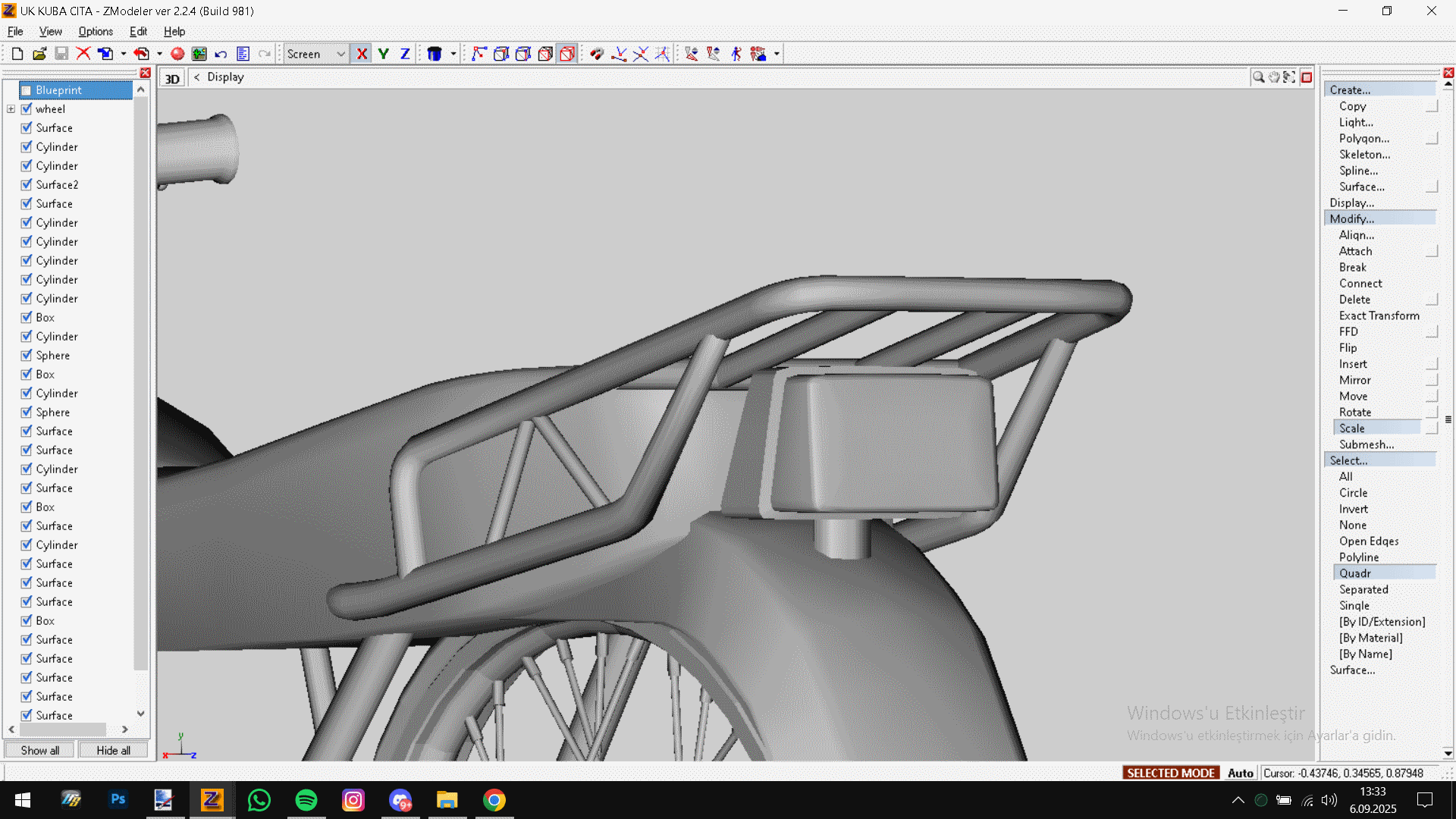Click the Undo arrow icon
This screenshot has width=1456, height=819.
click(x=221, y=54)
